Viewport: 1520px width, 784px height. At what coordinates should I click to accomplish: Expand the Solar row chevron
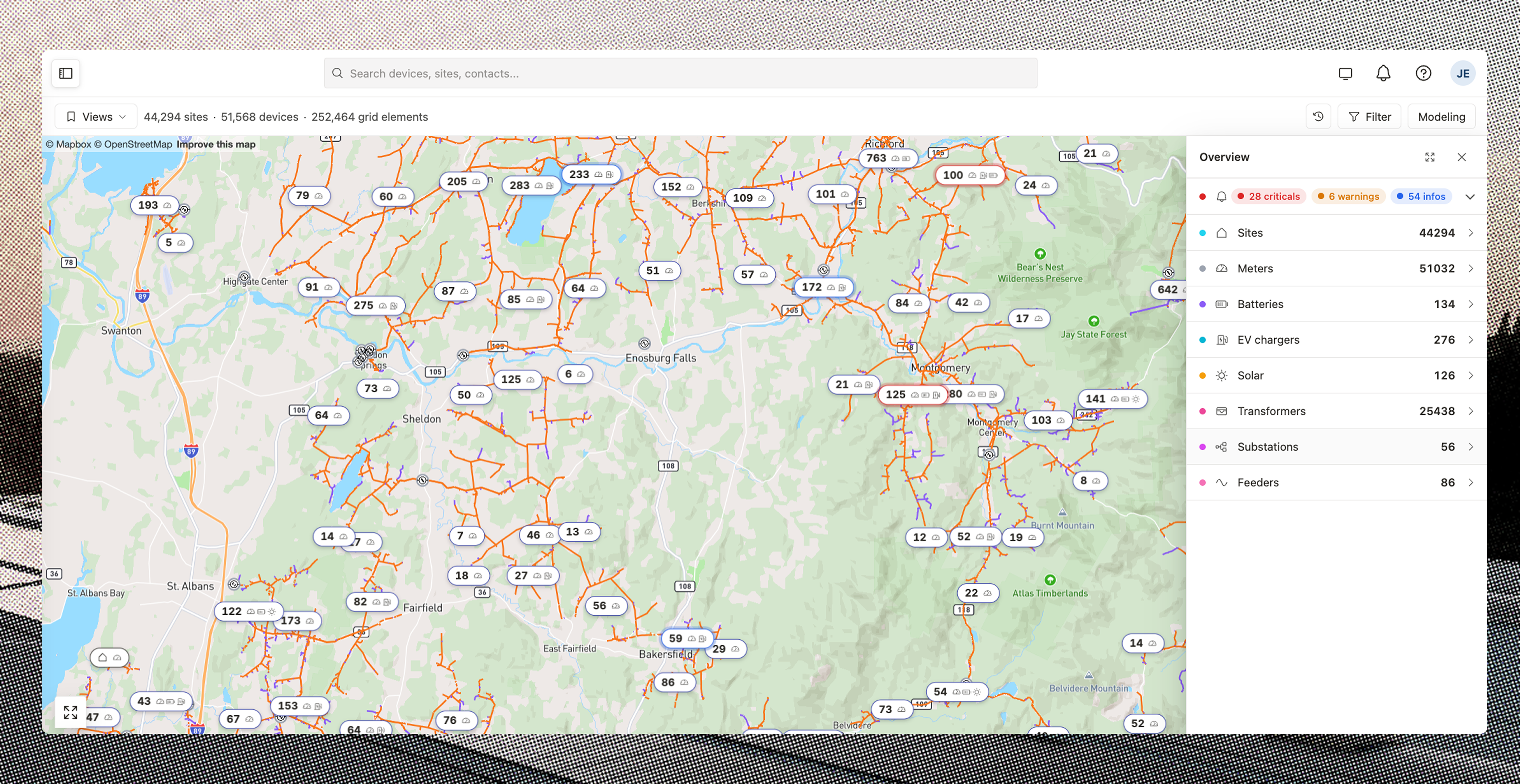pyautogui.click(x=1471, y=376)
